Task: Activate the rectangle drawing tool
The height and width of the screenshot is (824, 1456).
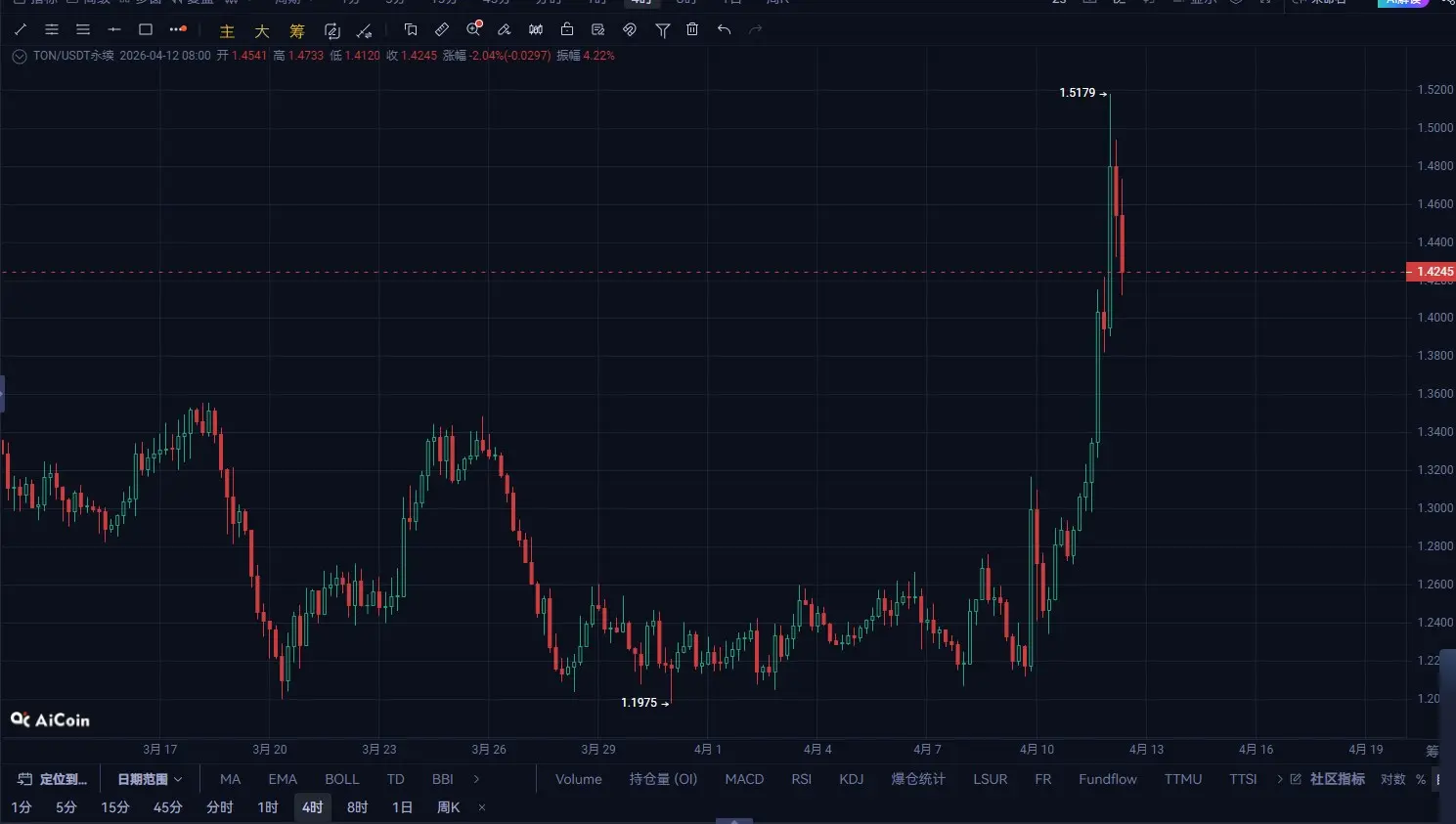Action: click(146, 29)
